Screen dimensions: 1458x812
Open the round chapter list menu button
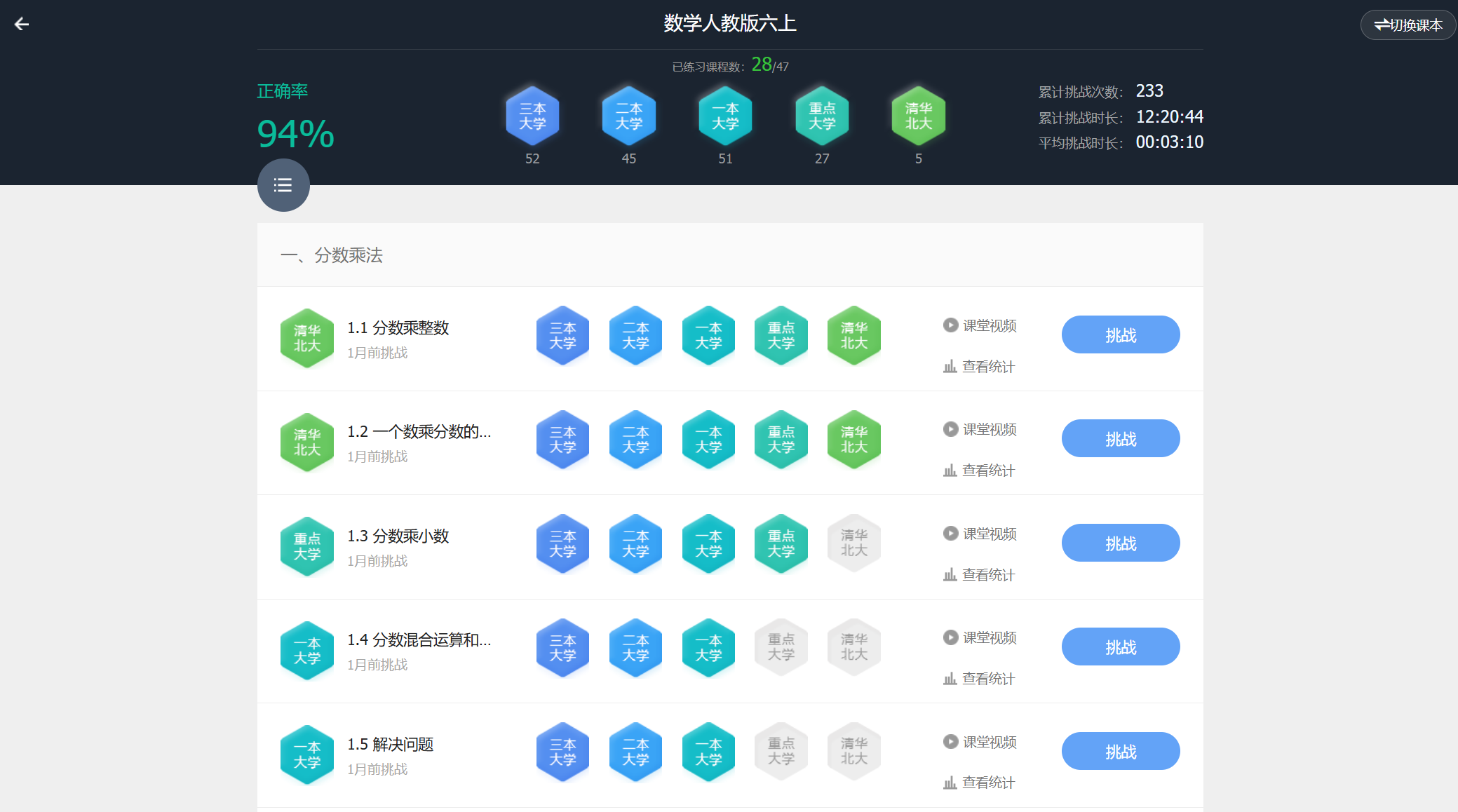(x=283, y=185)
